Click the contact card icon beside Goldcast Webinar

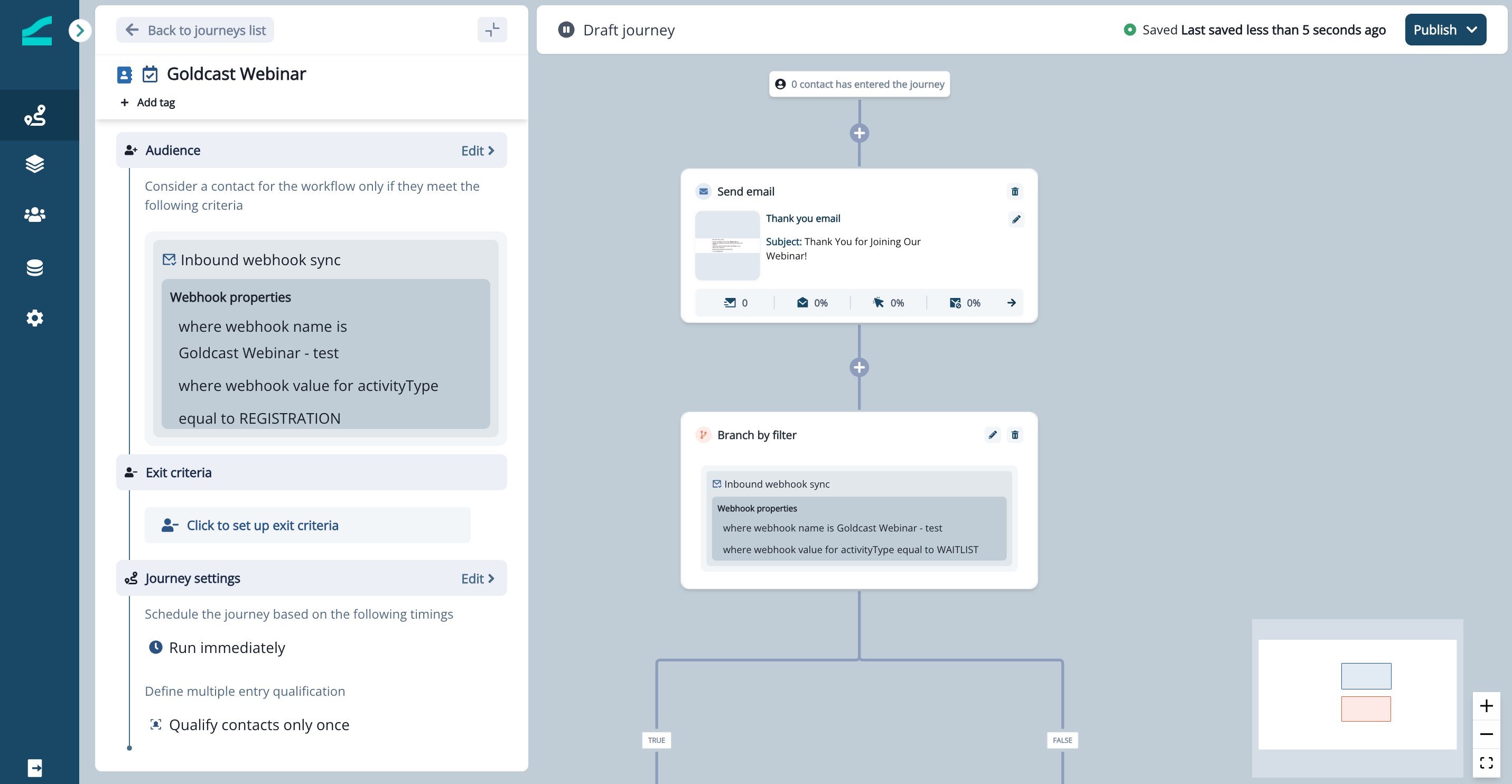pos(125,74)
